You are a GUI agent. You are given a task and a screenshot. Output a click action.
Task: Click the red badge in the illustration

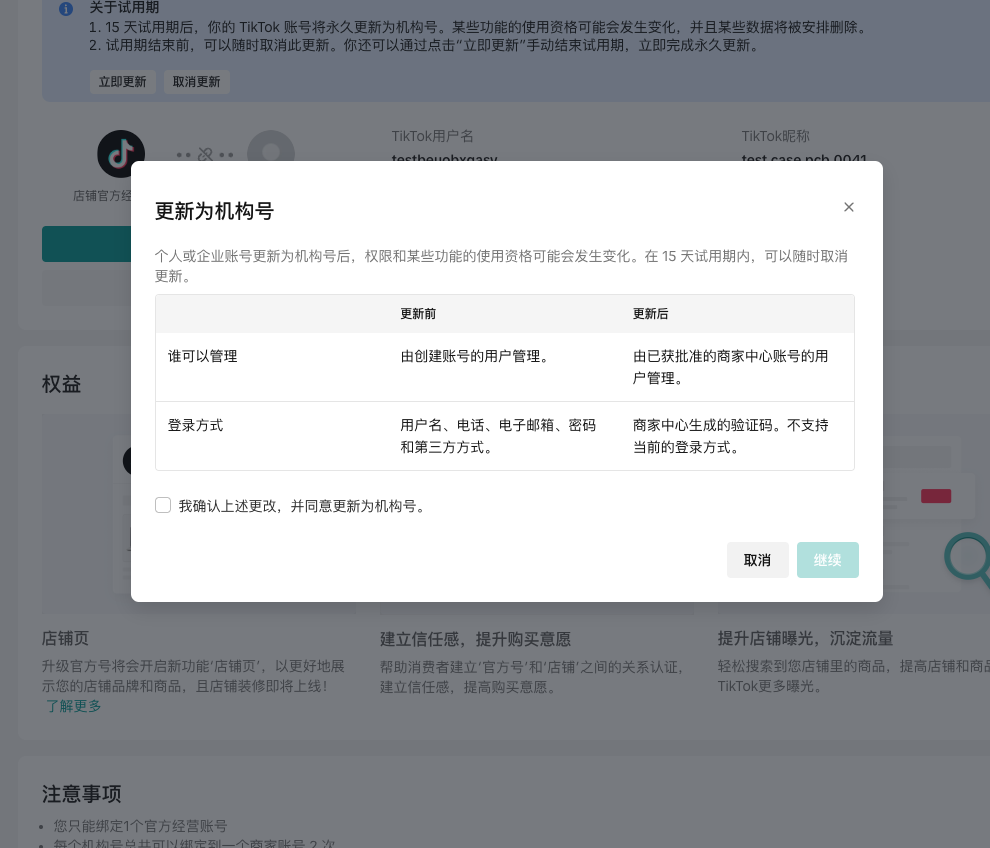click(935, 496)
